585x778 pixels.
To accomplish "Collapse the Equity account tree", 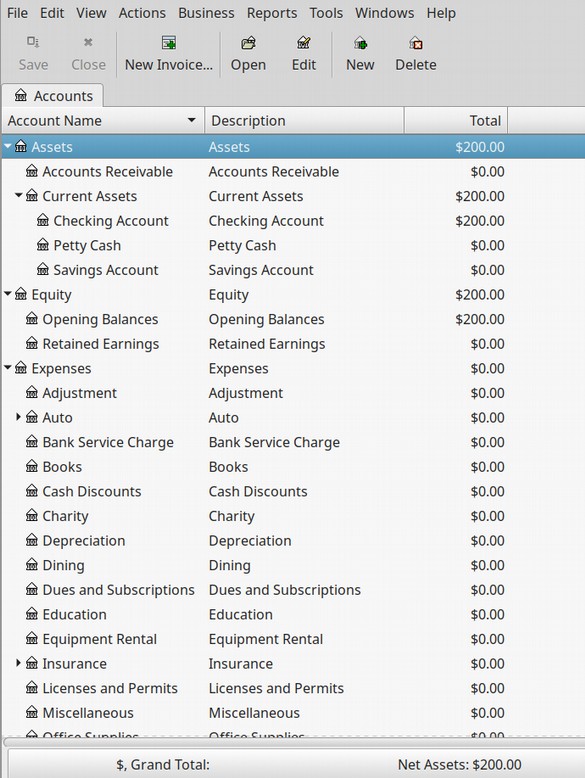I will 8,294.
